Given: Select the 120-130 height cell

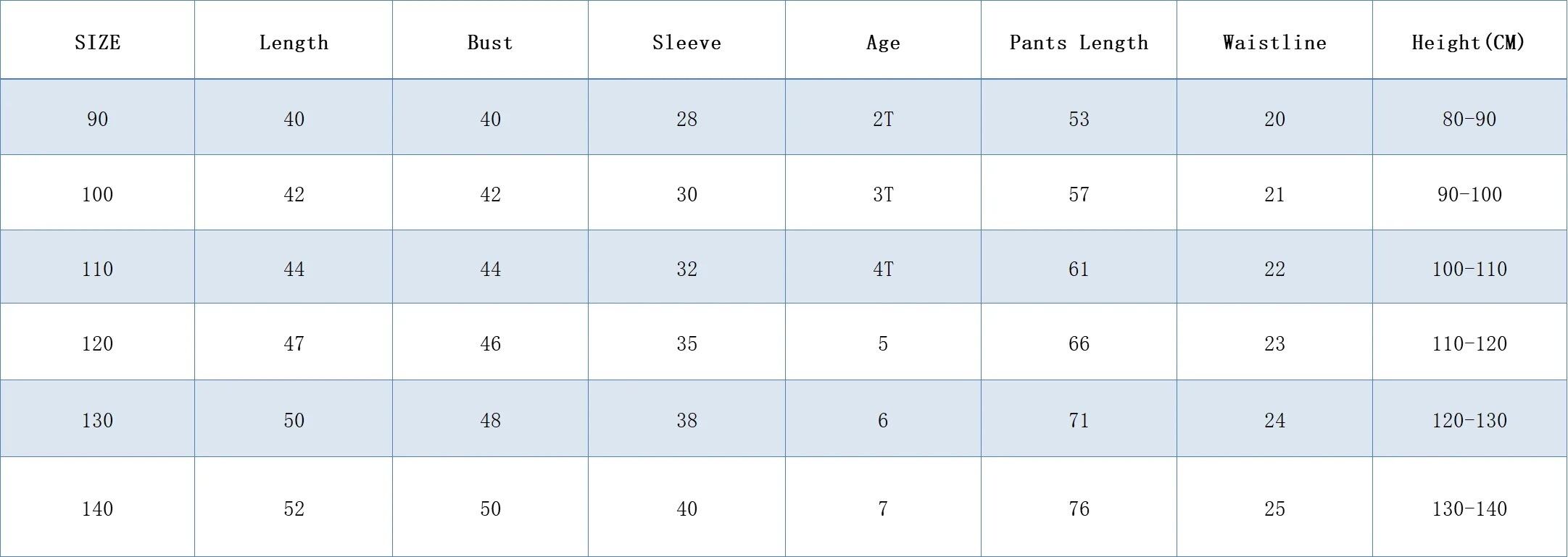Looking at the screenshot, I should pos(1469,420).
